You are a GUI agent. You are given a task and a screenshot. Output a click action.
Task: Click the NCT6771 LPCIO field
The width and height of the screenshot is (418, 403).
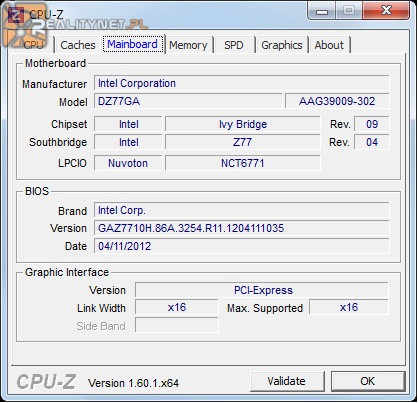click(x=243, y=163)
